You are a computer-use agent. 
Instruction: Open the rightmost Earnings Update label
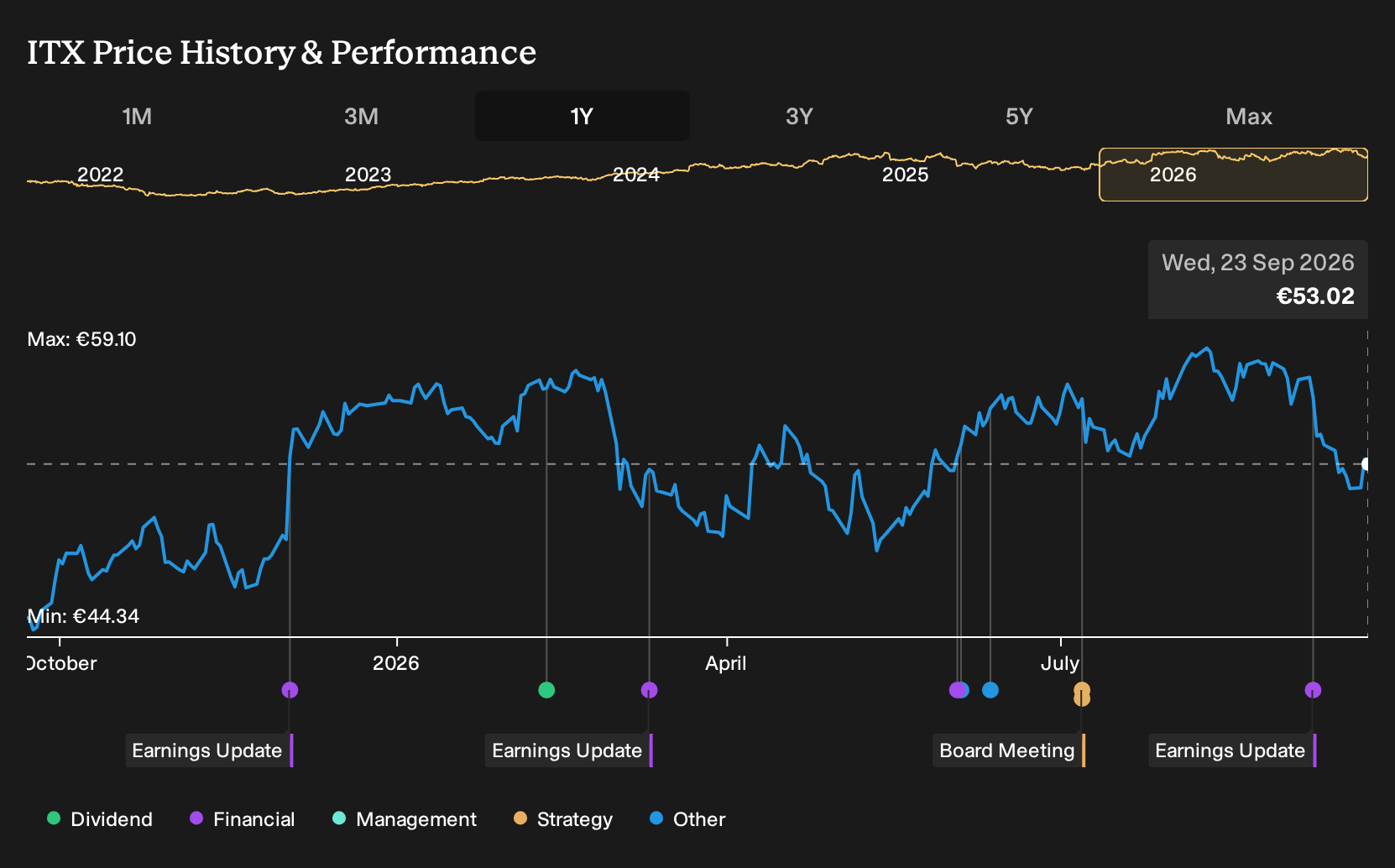1231,750
